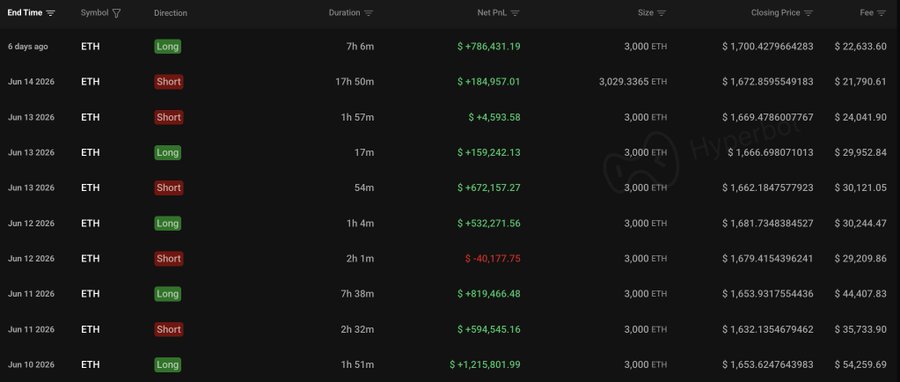Click the Duration sort icon
This screenshot has width=900, height=382.
click(368, 13)
